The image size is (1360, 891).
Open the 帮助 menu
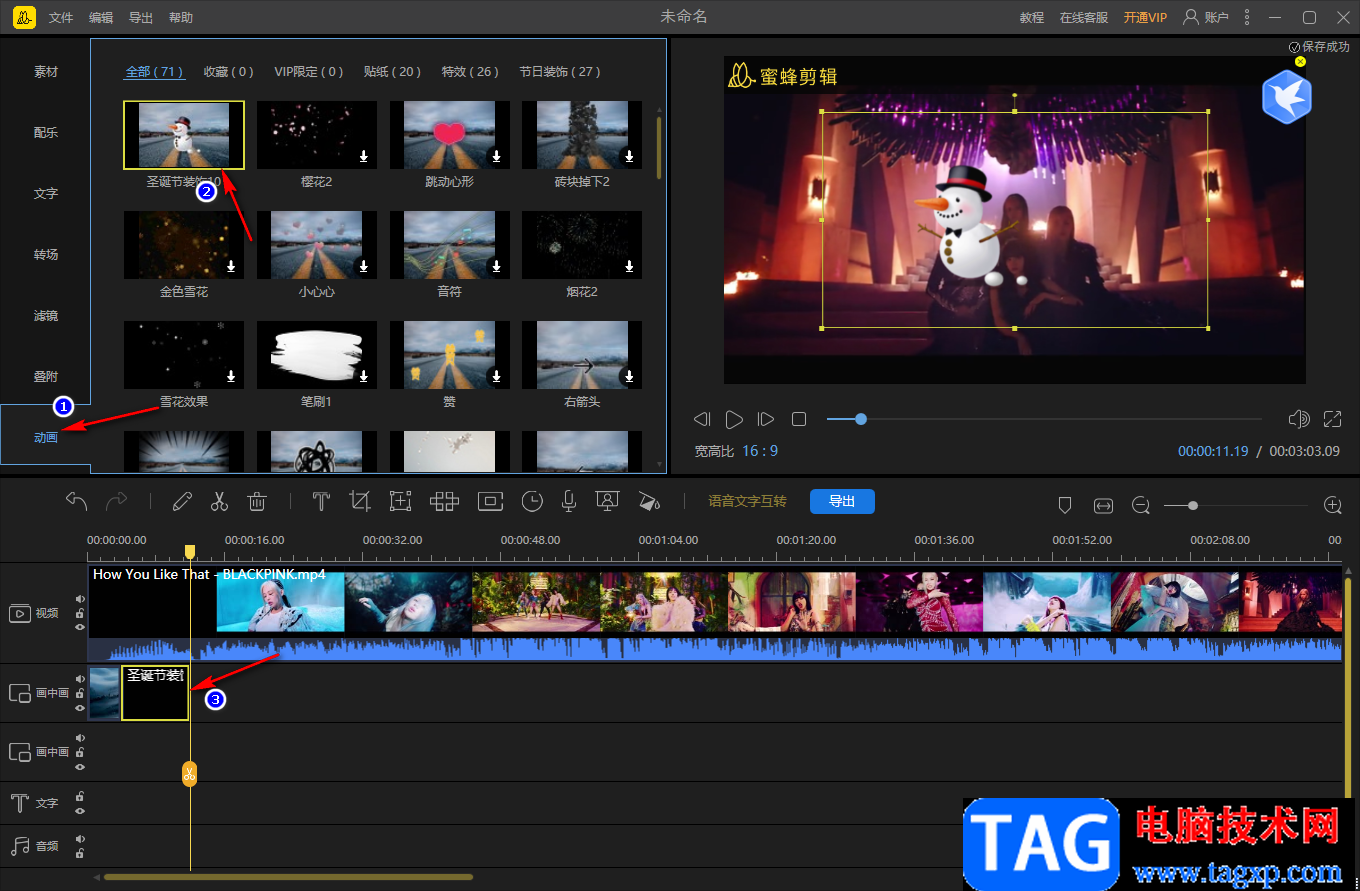181,18
